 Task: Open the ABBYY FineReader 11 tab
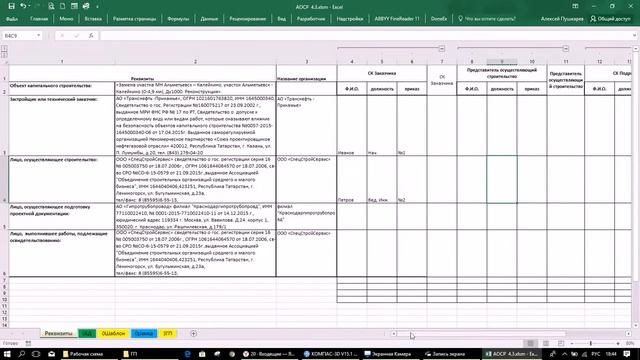coord(397,19)
